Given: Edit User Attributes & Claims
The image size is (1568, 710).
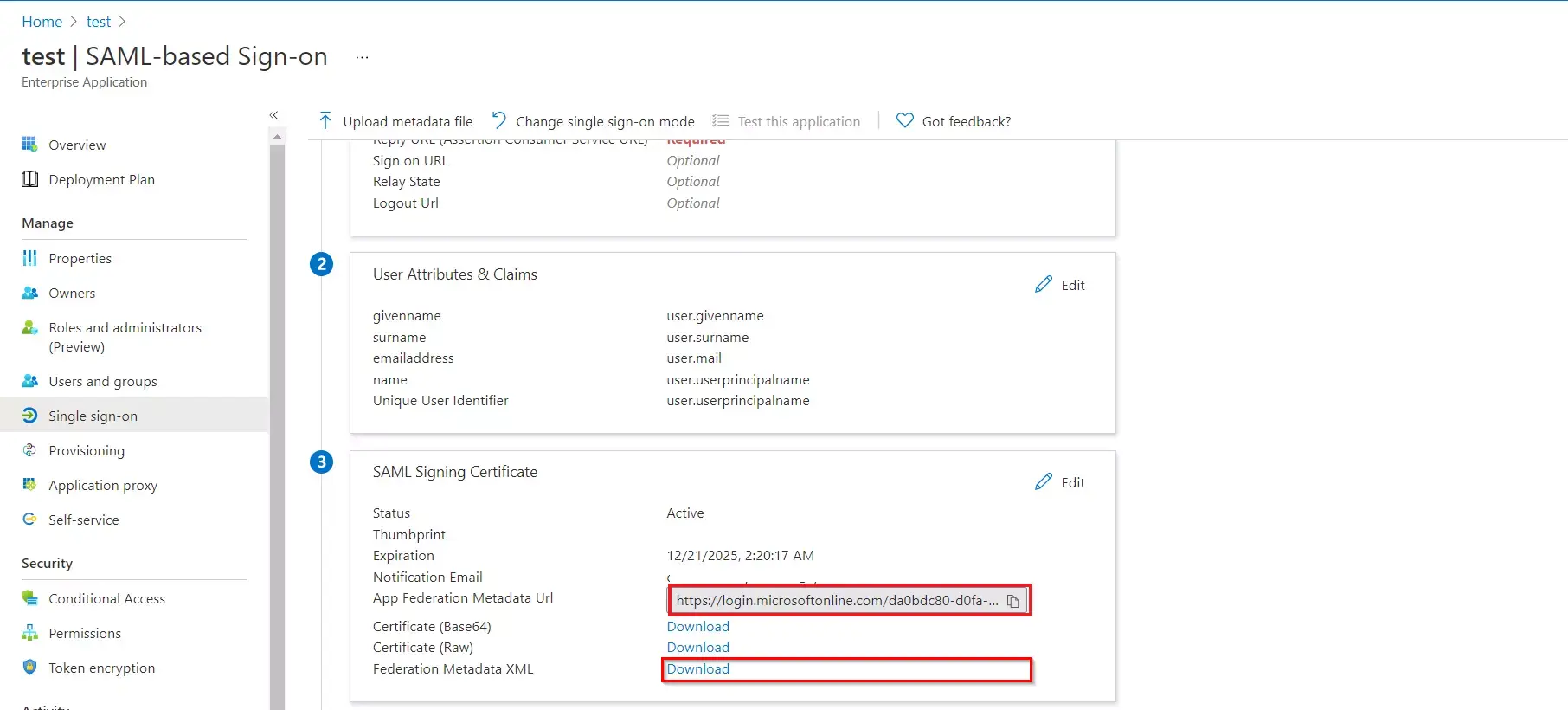Looking at the screenshot, I should (x=1060, y=285).
